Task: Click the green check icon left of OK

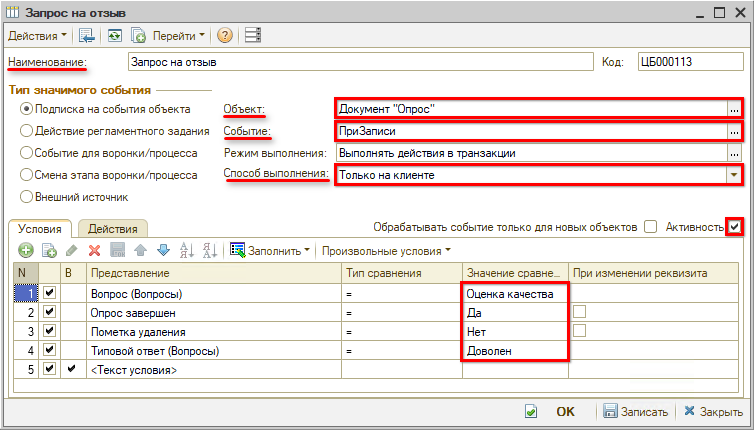Action: click(x=531, y=412)
